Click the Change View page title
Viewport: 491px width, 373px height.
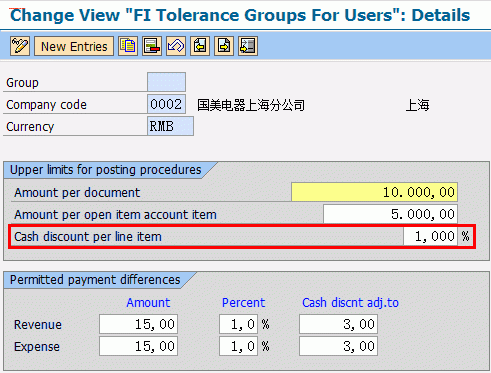240,15
